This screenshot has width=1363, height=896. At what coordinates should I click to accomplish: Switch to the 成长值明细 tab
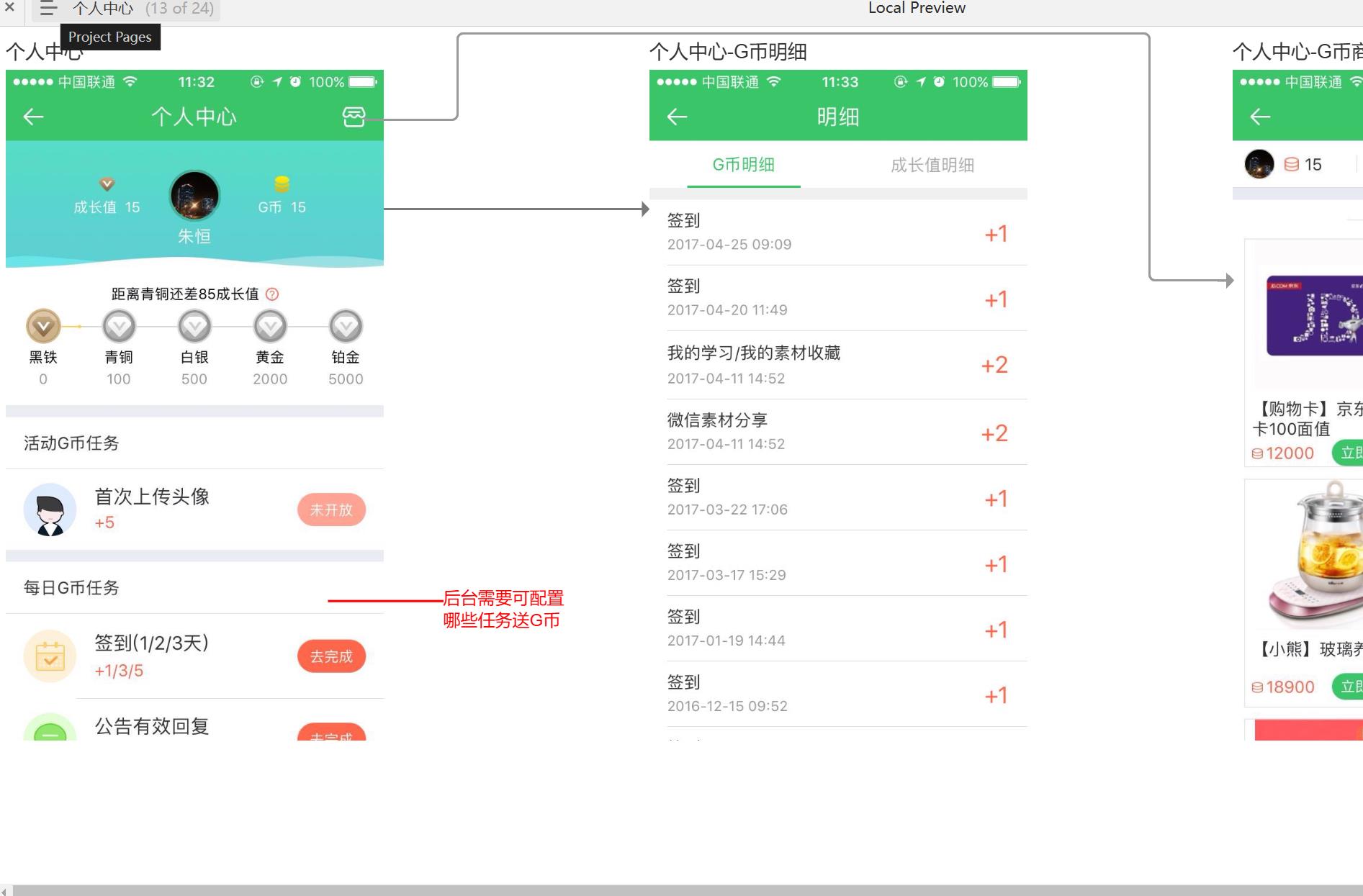tap(932, 165)
